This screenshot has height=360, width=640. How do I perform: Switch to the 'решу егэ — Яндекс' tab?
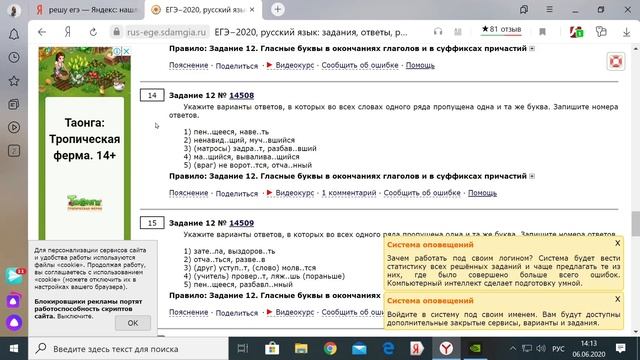coord(87,10)
